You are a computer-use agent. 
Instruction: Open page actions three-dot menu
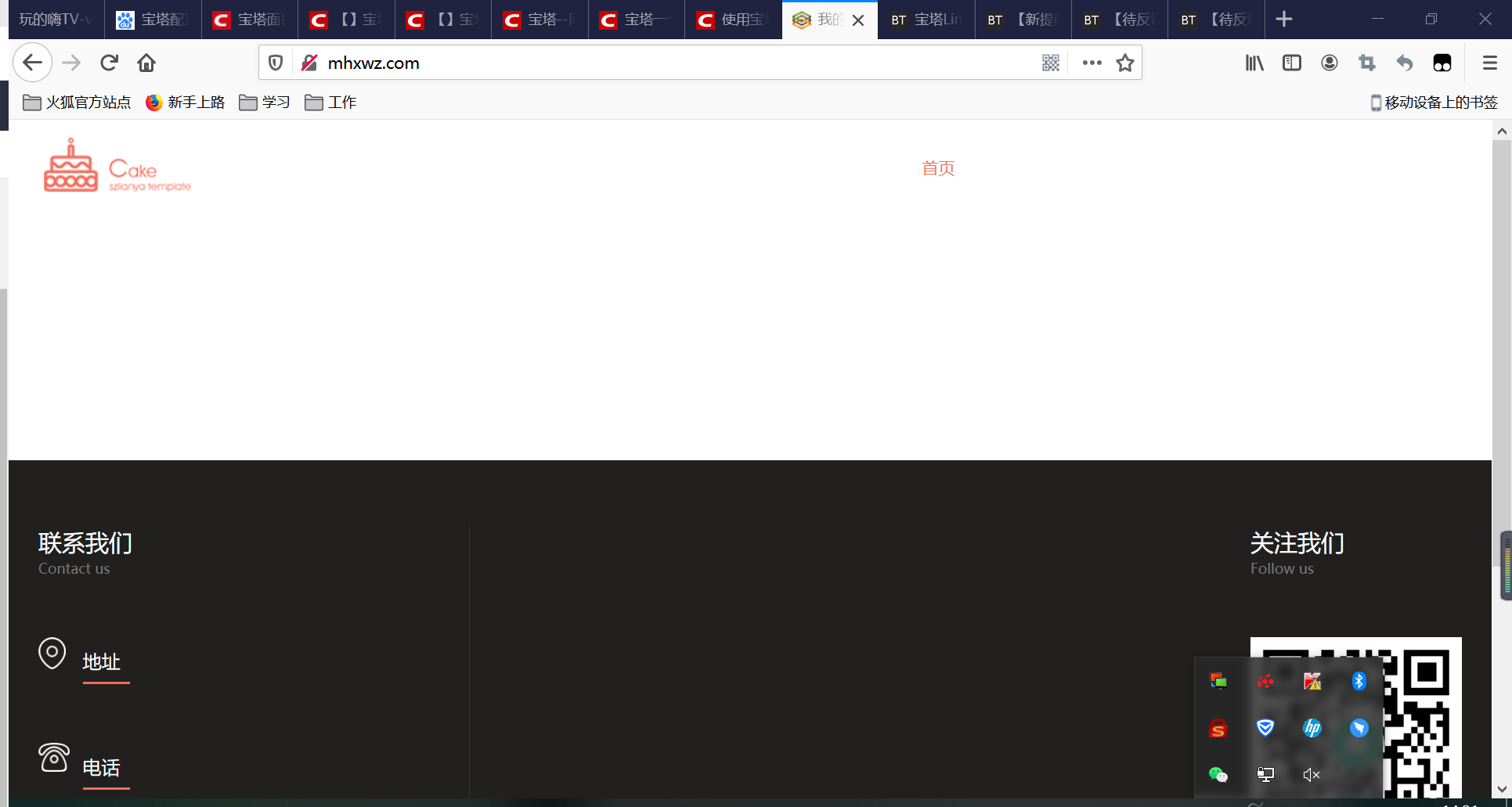[x=1092, y=63]
